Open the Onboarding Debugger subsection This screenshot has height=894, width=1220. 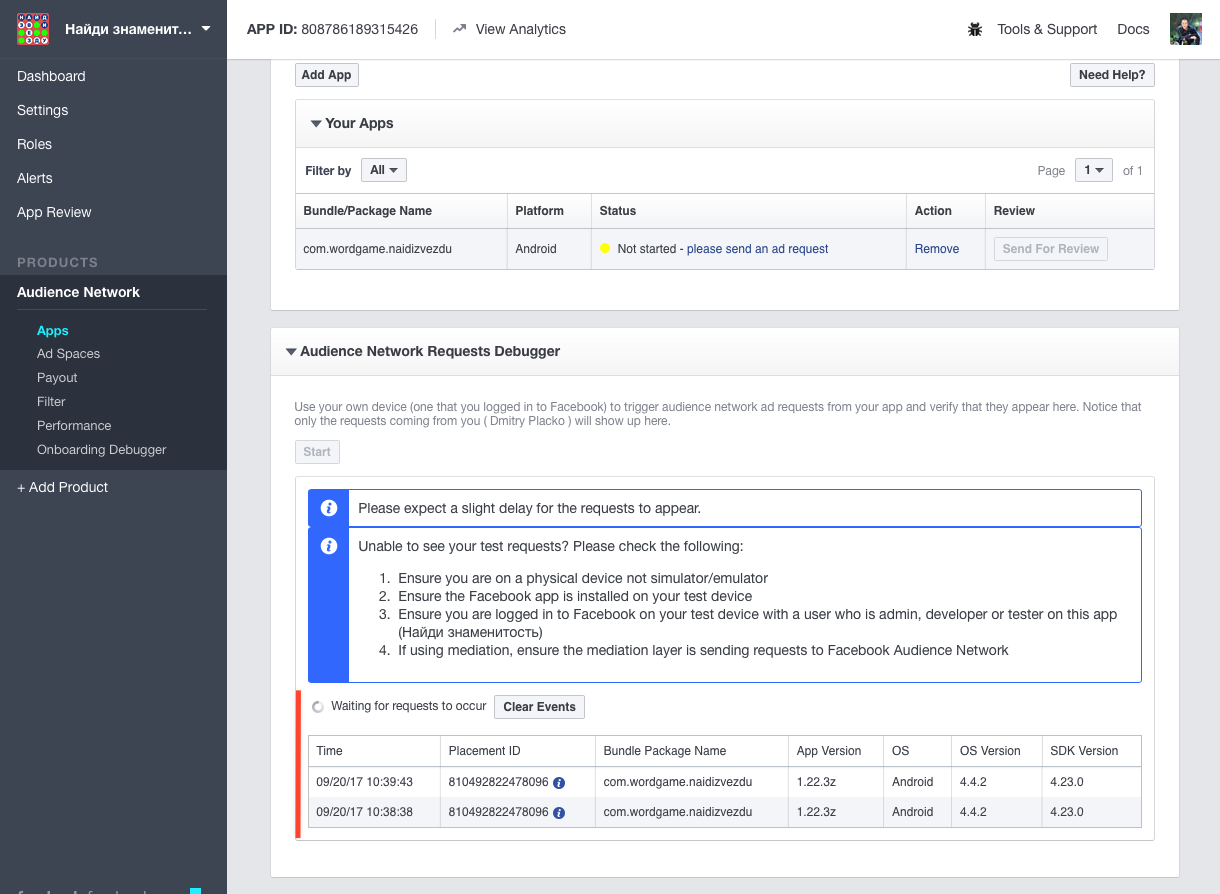coord(102,450)
